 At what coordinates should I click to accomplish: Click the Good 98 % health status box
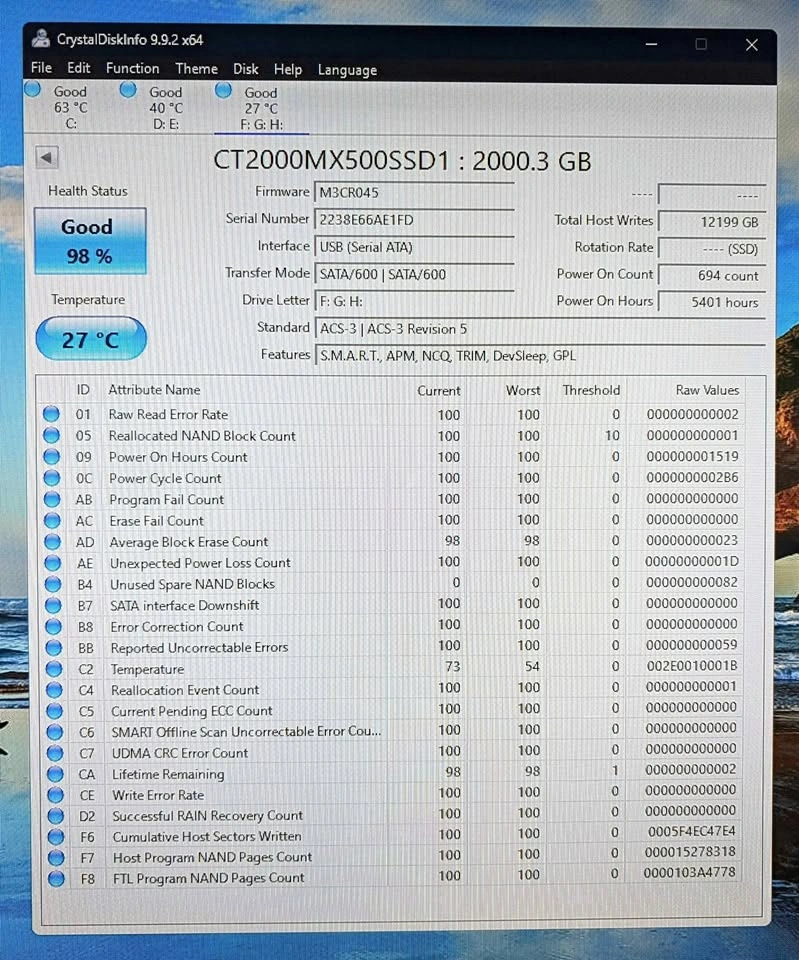point(90,241)
